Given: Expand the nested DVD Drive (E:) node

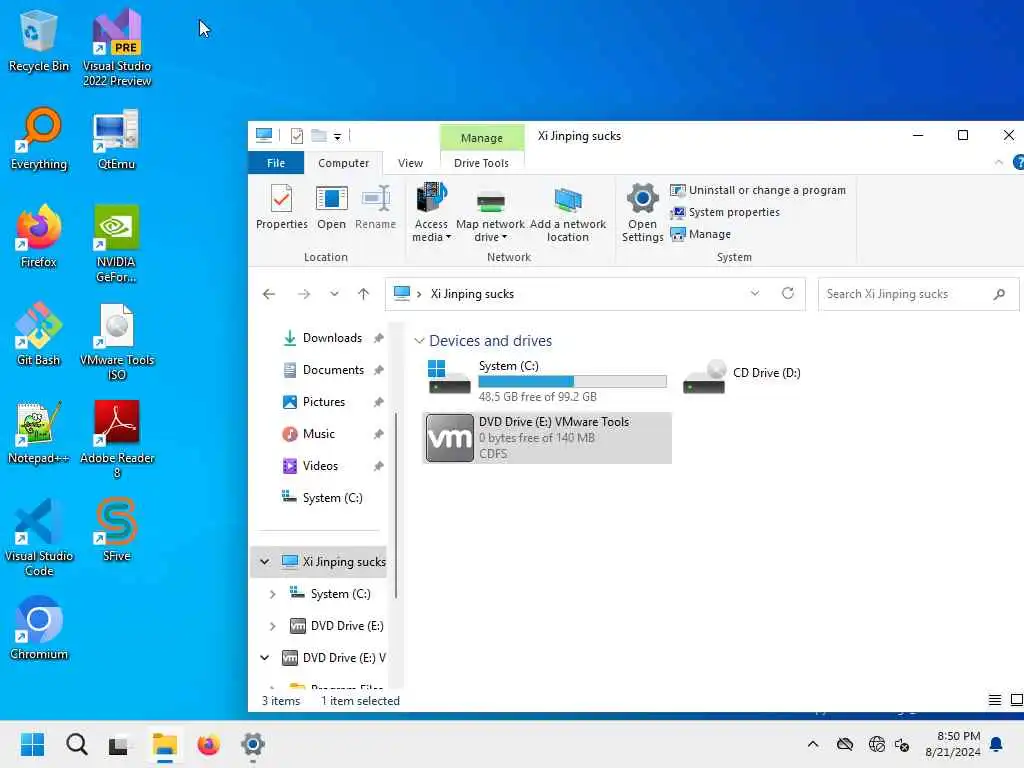Looking at the screenshot, I should [272, 626].
